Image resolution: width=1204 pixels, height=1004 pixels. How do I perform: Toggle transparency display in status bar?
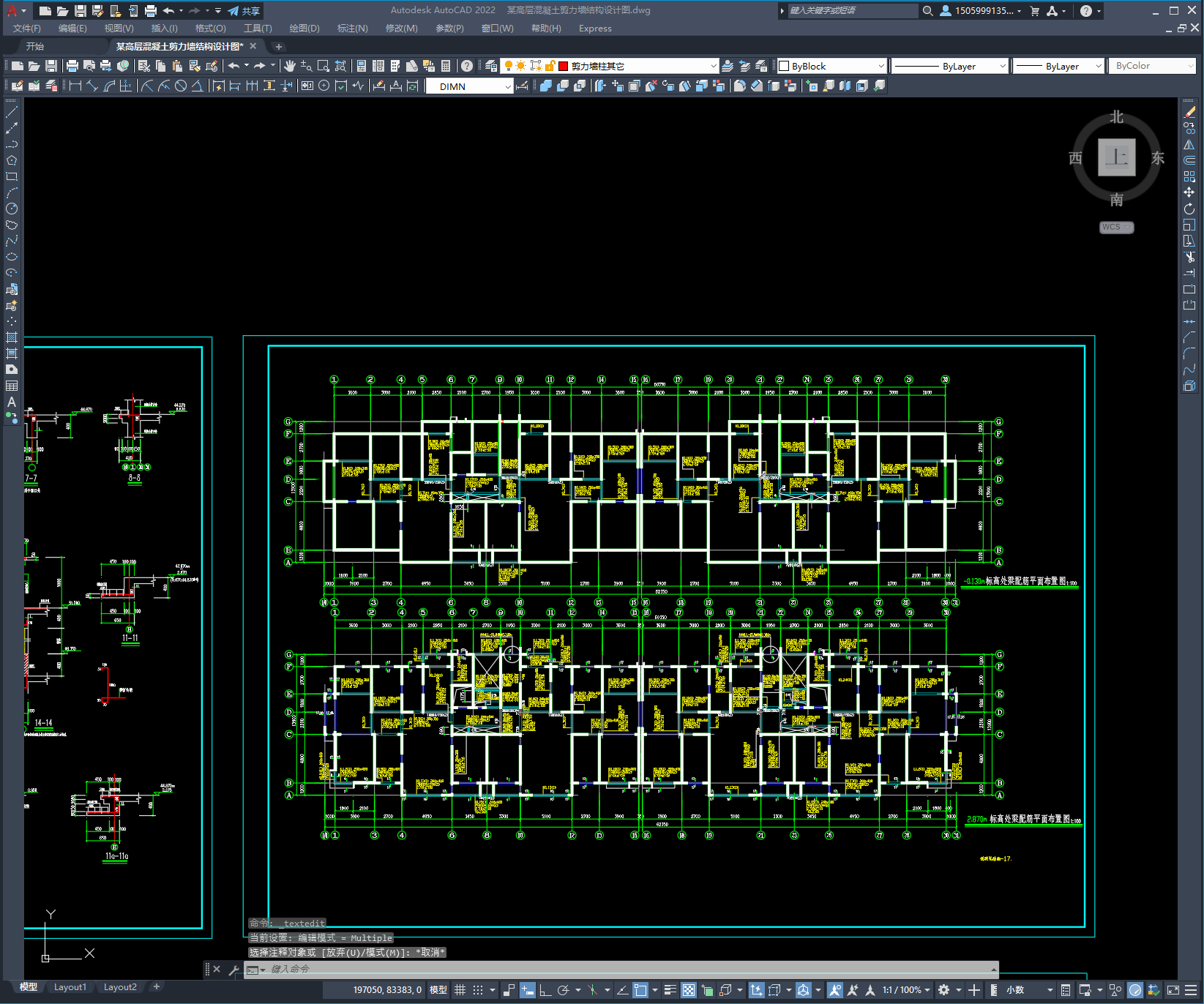689,990
